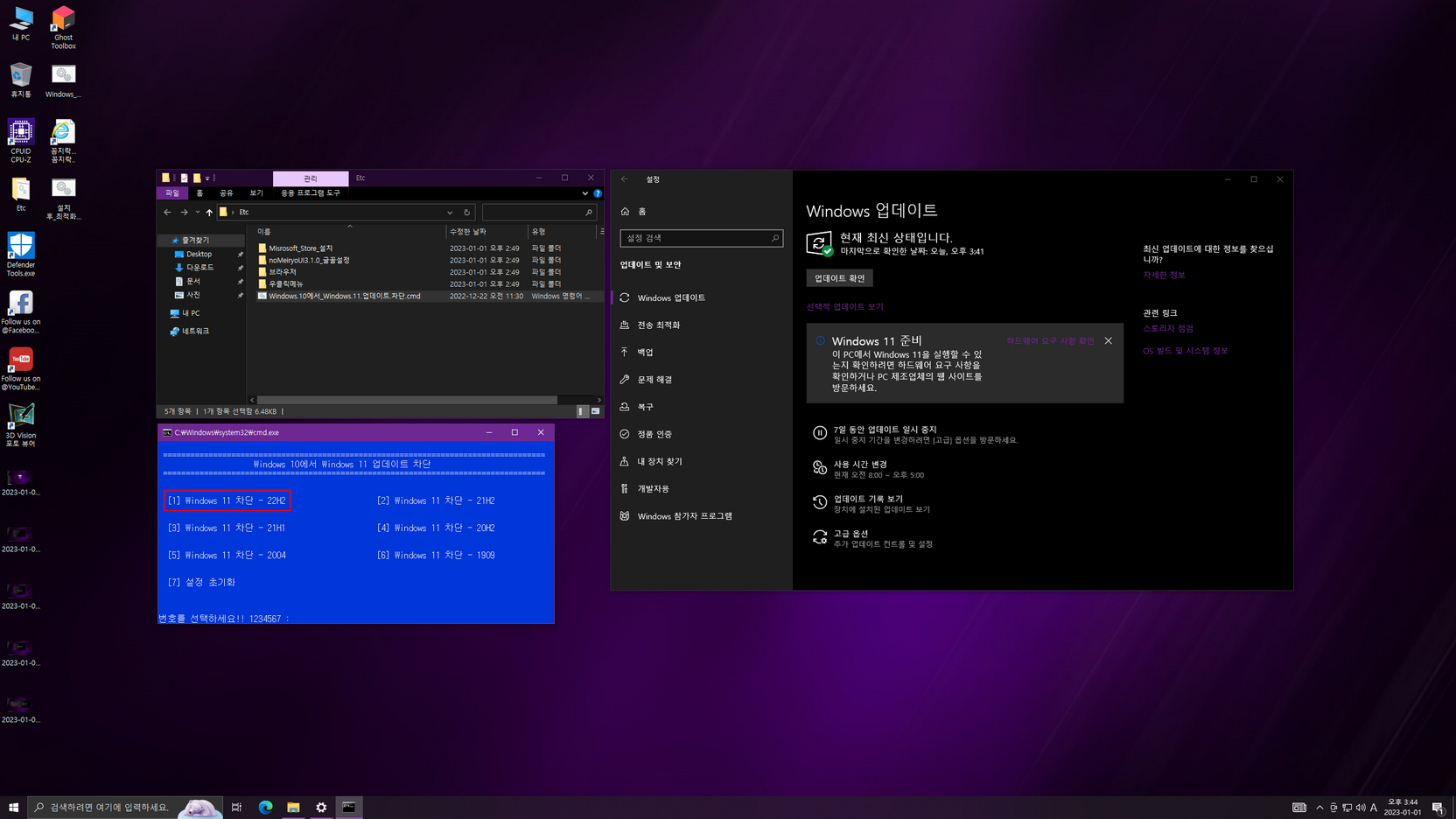Click the Explorer back arrow
This screenshot has height=819, width=1456.
(167, 212)
